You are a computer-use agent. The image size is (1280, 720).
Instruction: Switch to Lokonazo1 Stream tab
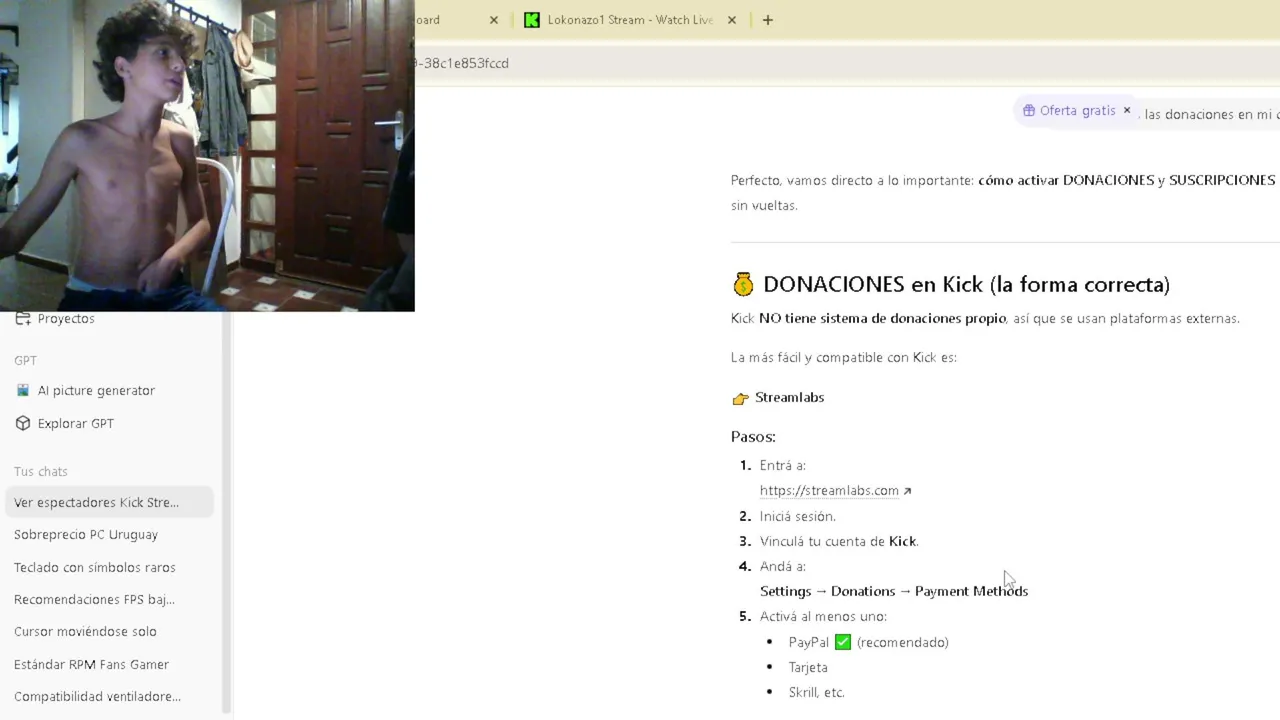pyautogui.click(x=630, y=20)
